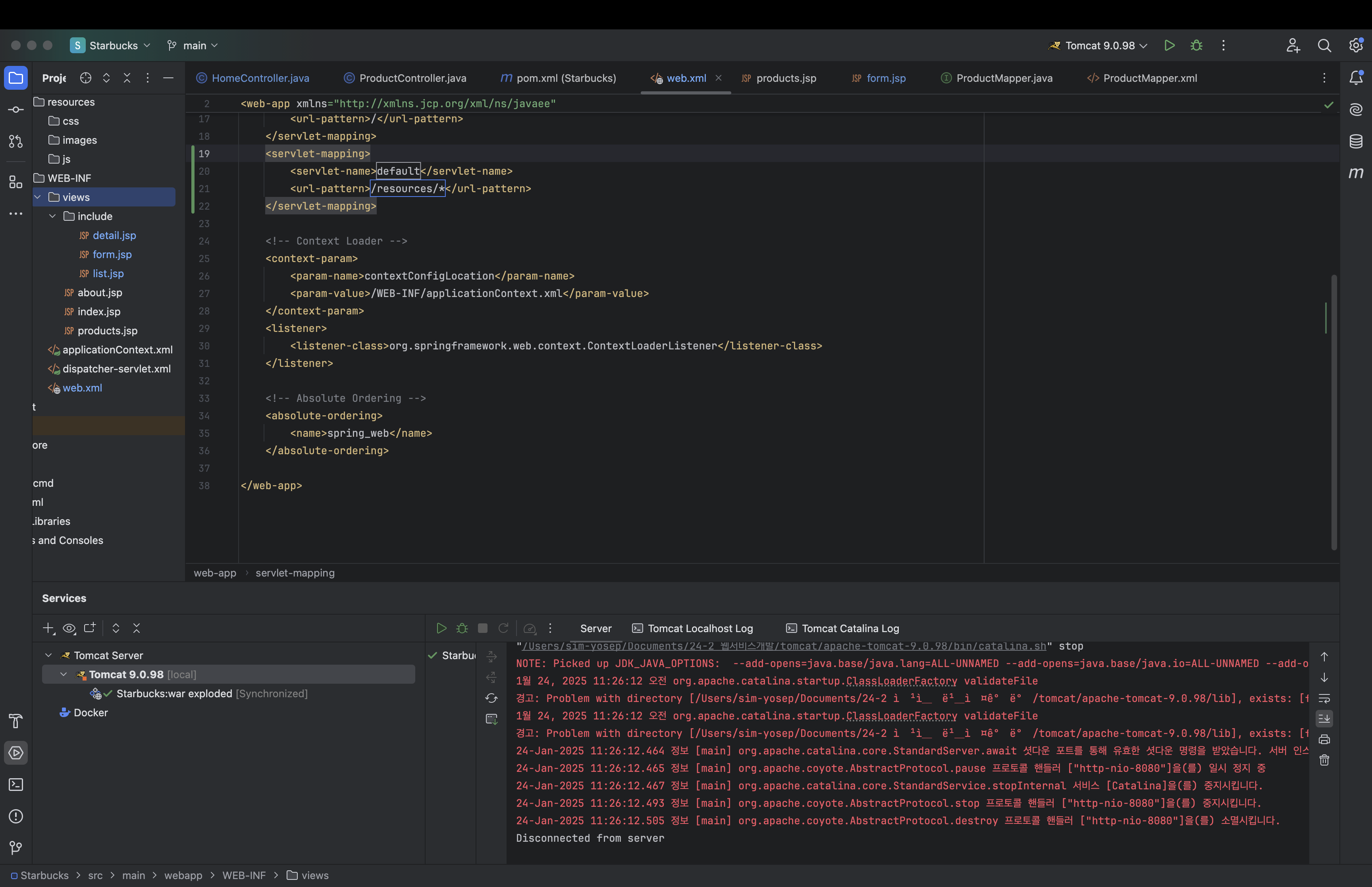The width and height of the screenshot is (1372, 887).
Task: Open the Commit tool window
Action: pos(15,110)
